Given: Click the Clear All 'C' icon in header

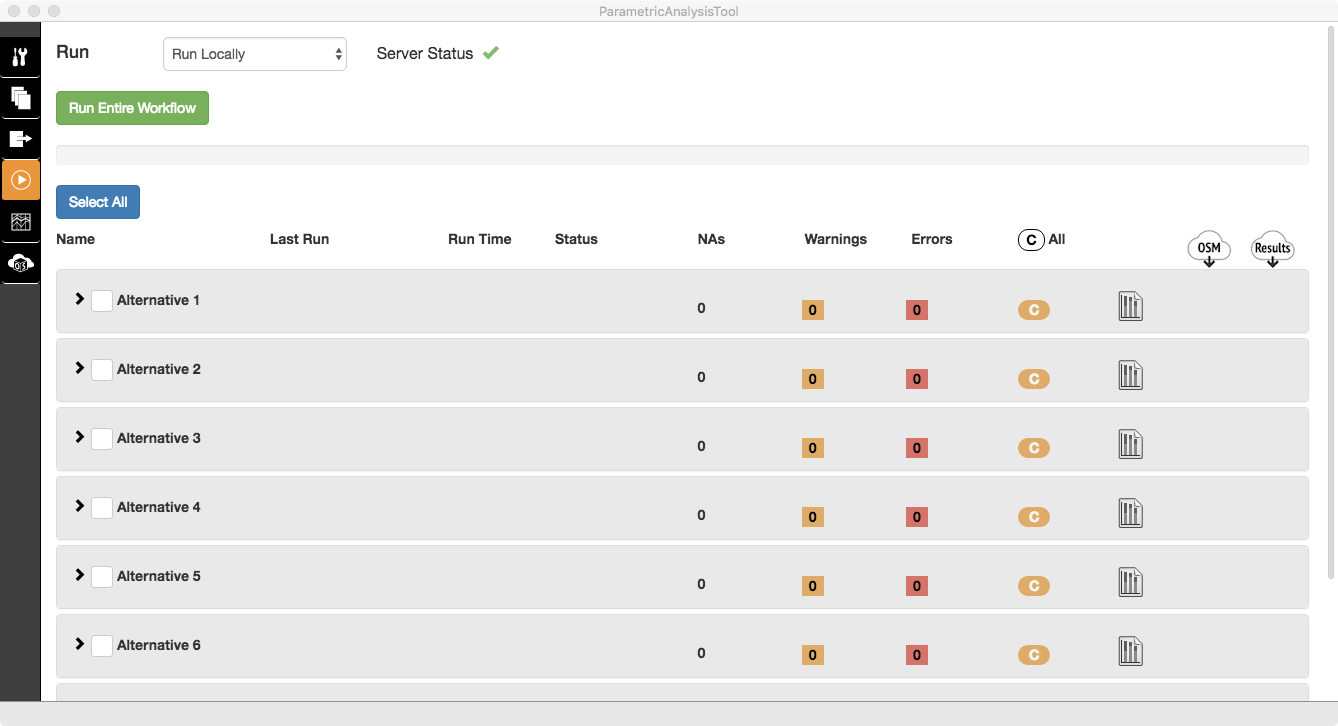Looking at the screenshot, I should 1030,240.
